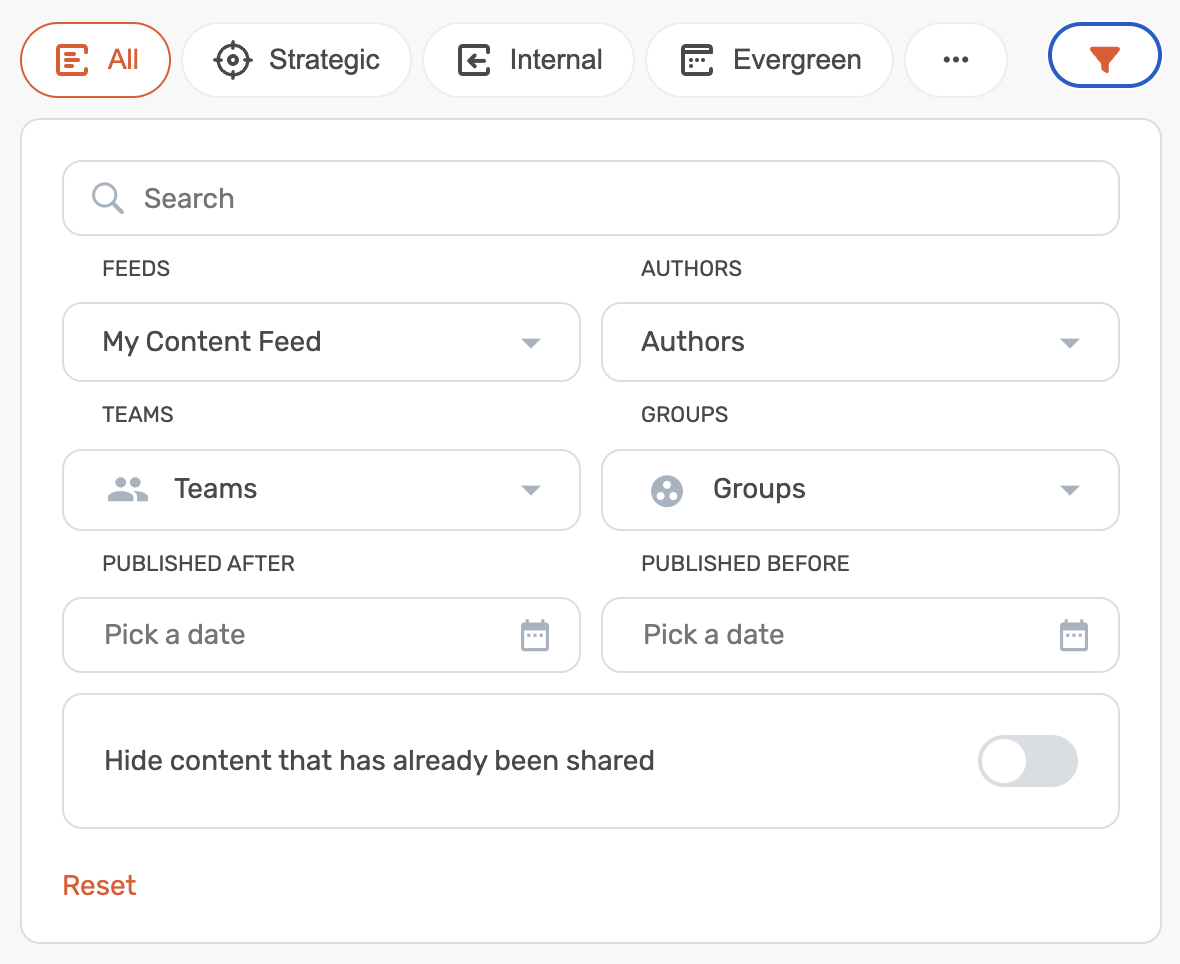Image resolution: width=1180 pixels, height=964 pixels.
Task: Open the Published After calendar icon
Action: click(x=535, y=635)
